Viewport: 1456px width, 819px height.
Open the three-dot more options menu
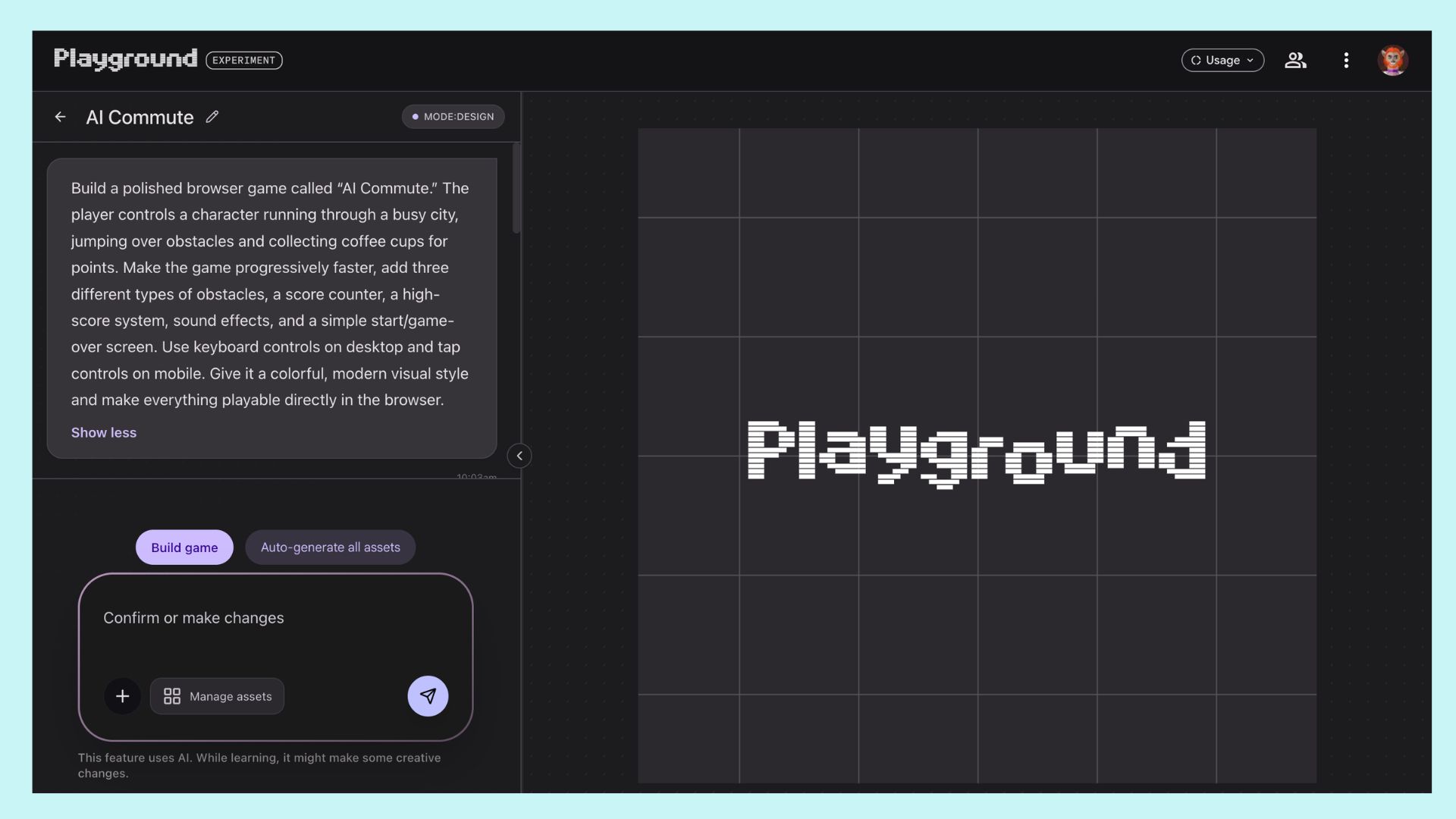point(1346,60)
